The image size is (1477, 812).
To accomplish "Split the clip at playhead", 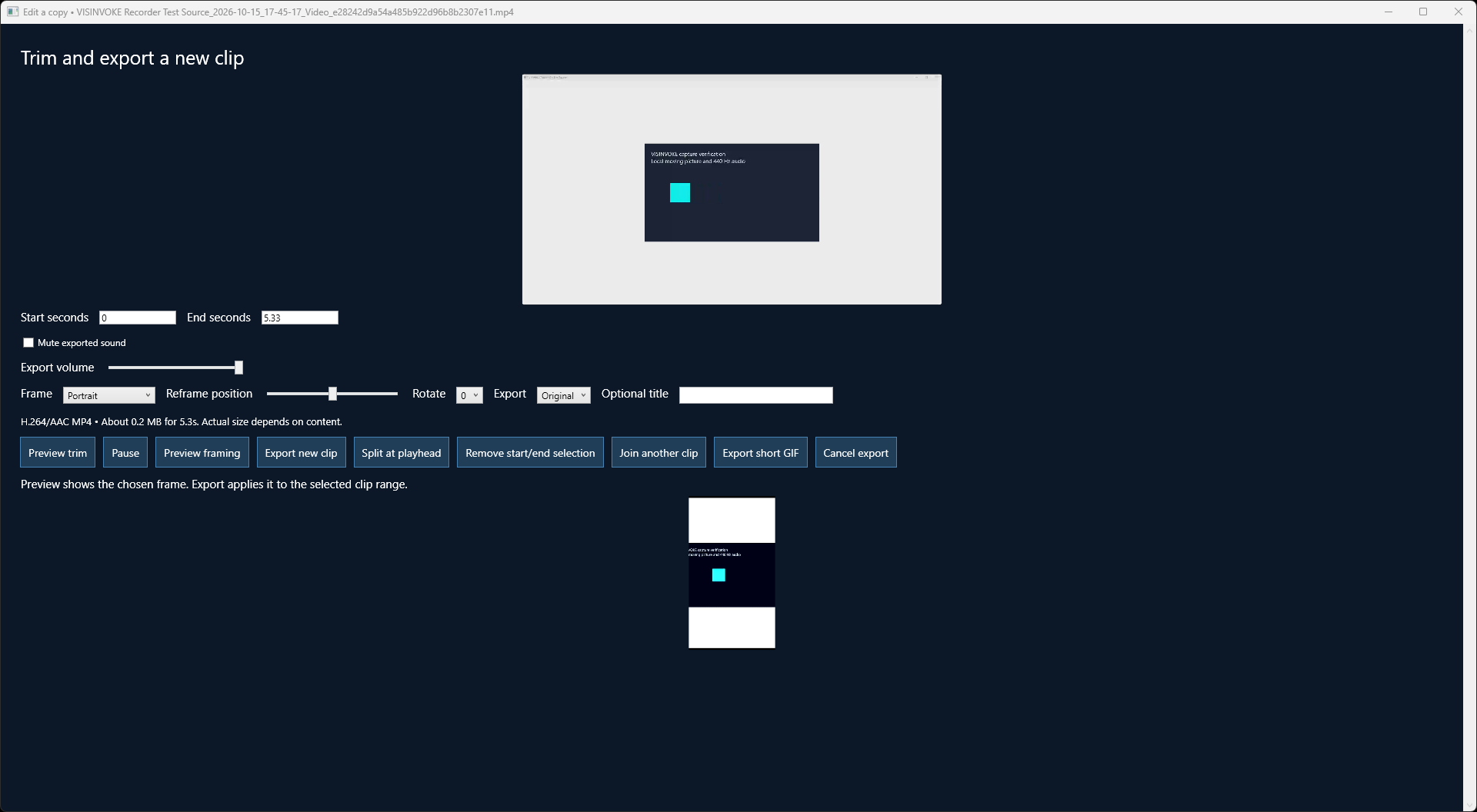I will coord(401,452).
